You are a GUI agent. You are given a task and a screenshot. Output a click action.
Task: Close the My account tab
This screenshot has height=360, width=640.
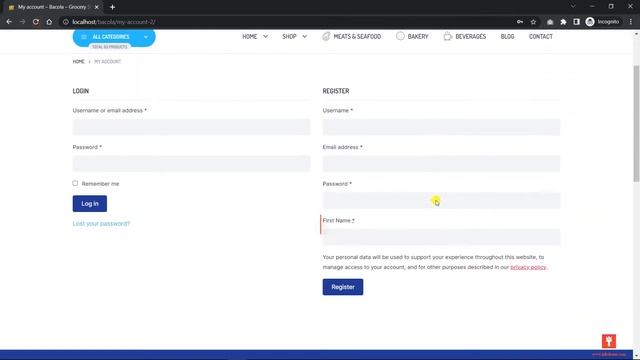point(97,7)
